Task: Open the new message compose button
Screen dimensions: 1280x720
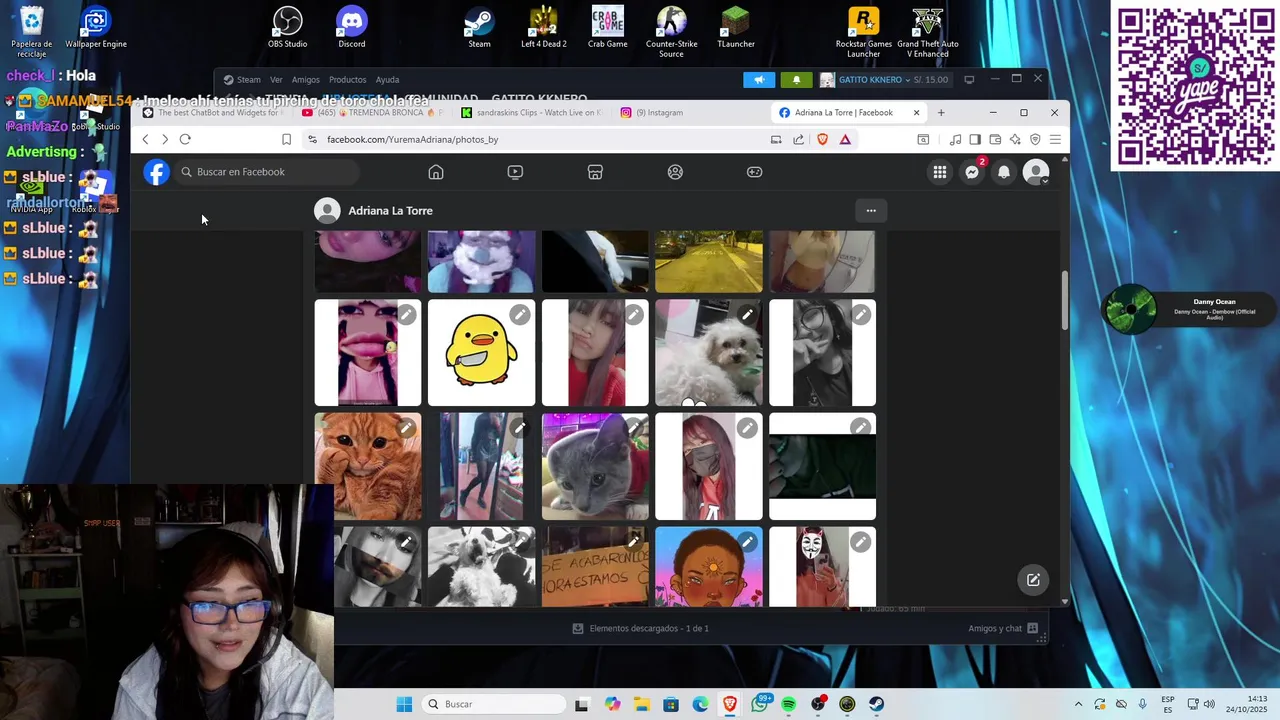Action: click(x=1033, y=580)
